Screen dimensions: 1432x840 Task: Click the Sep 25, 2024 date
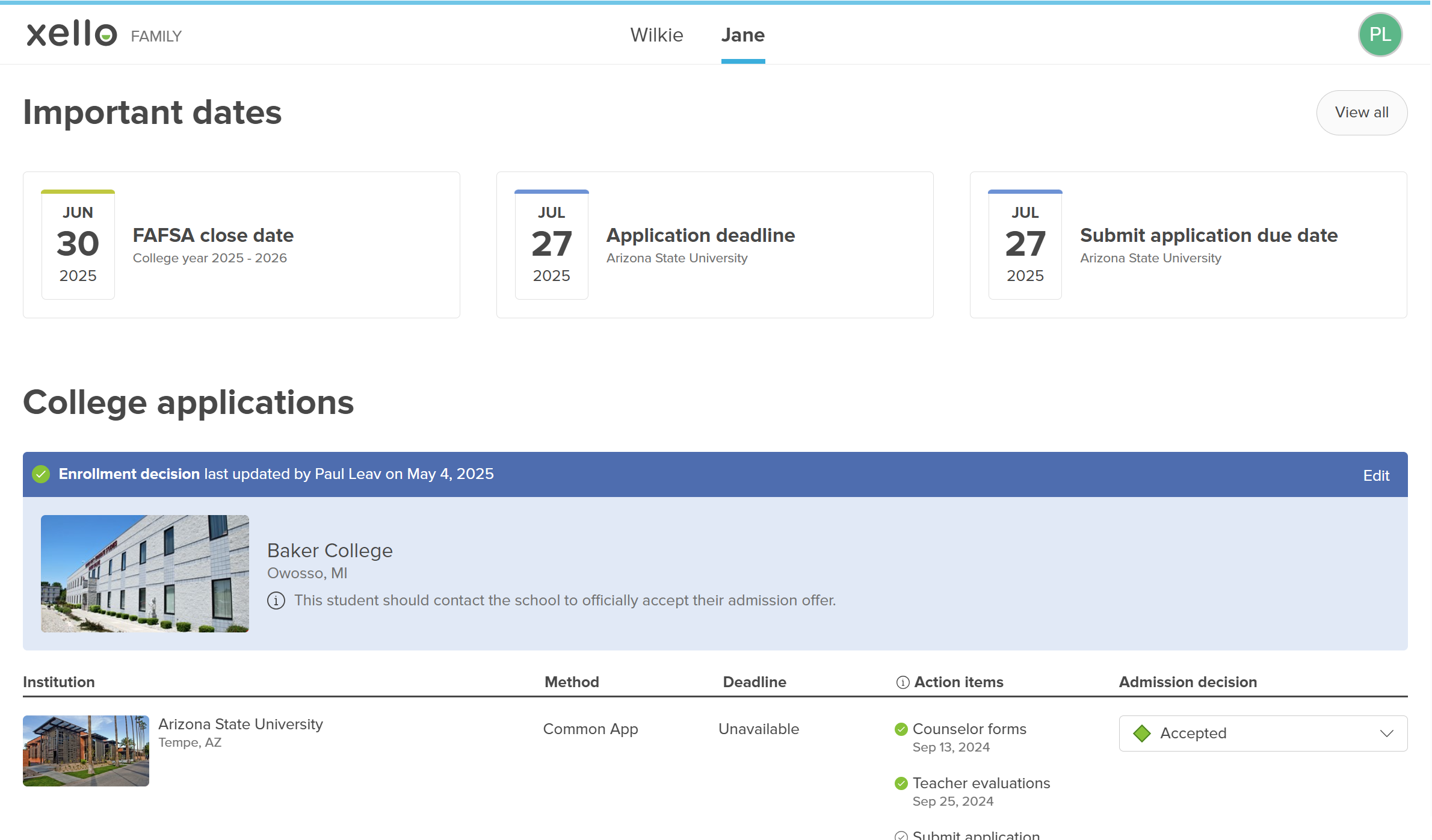pyautogui.click(x=953, y=801)
